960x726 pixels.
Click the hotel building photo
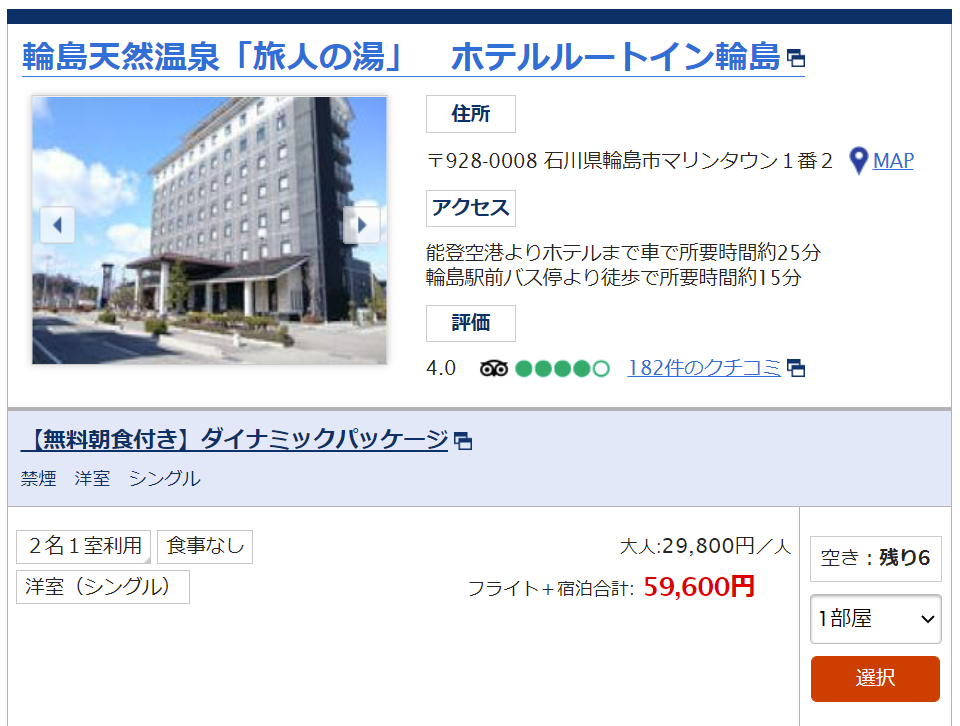coord(209,230)
